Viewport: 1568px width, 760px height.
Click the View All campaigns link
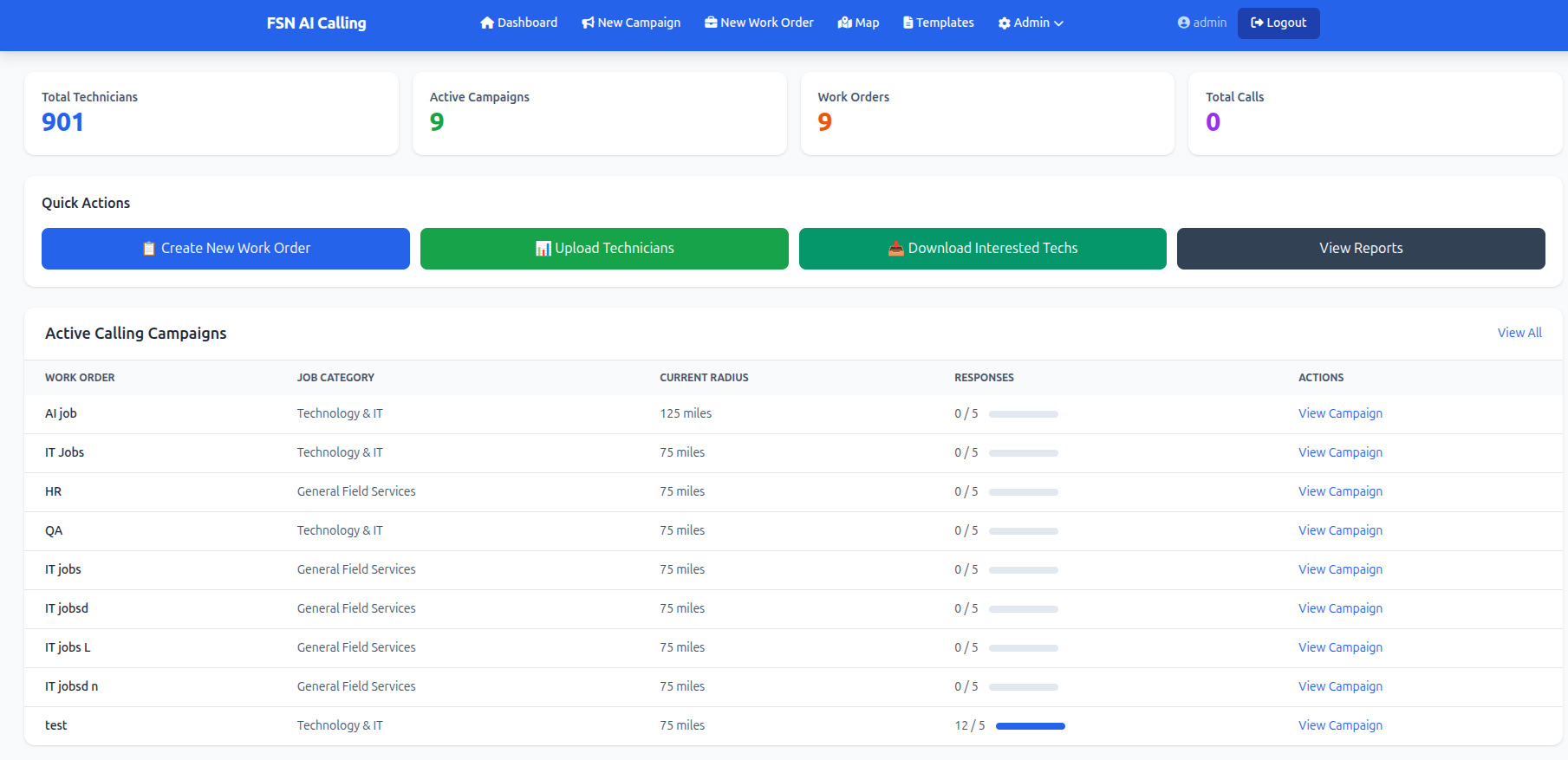pyautogui.click(x=1519, y=333)
